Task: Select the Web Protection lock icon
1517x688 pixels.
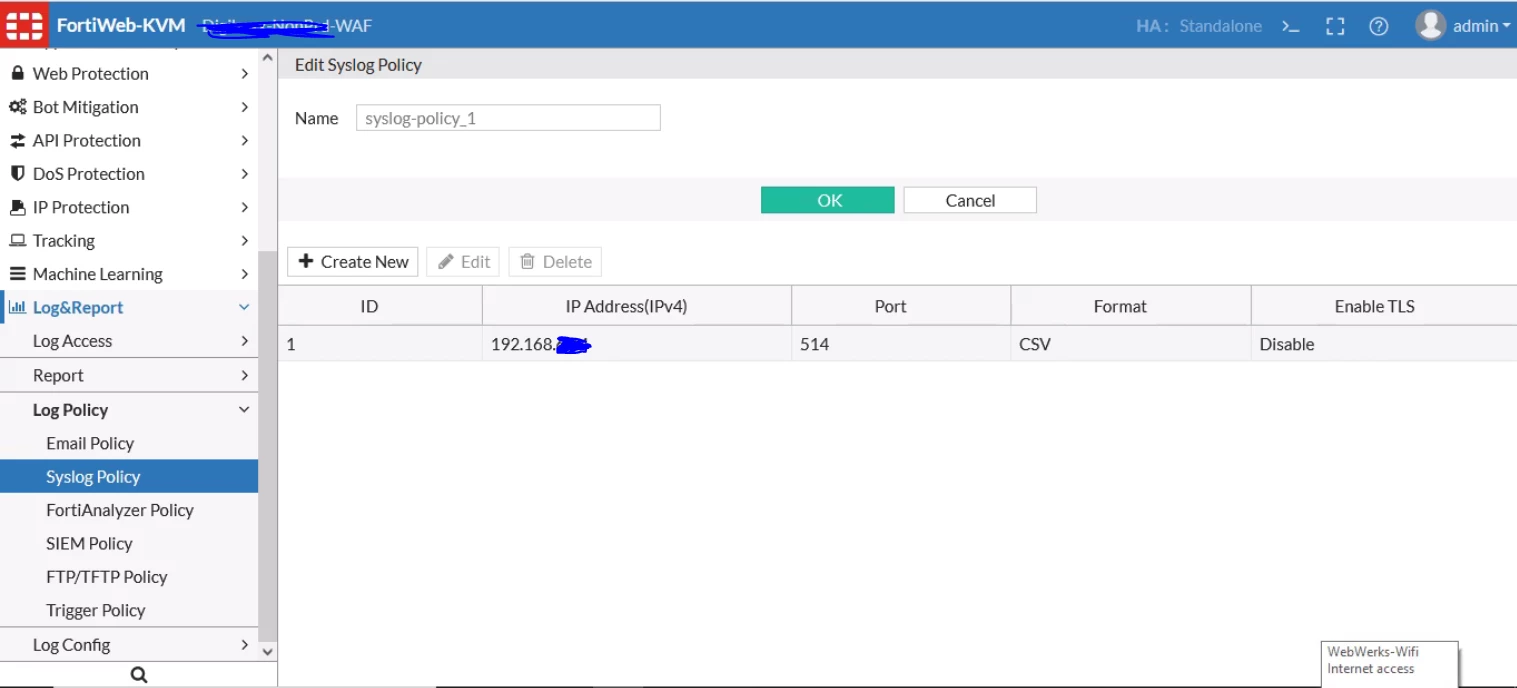Action: 15,73
